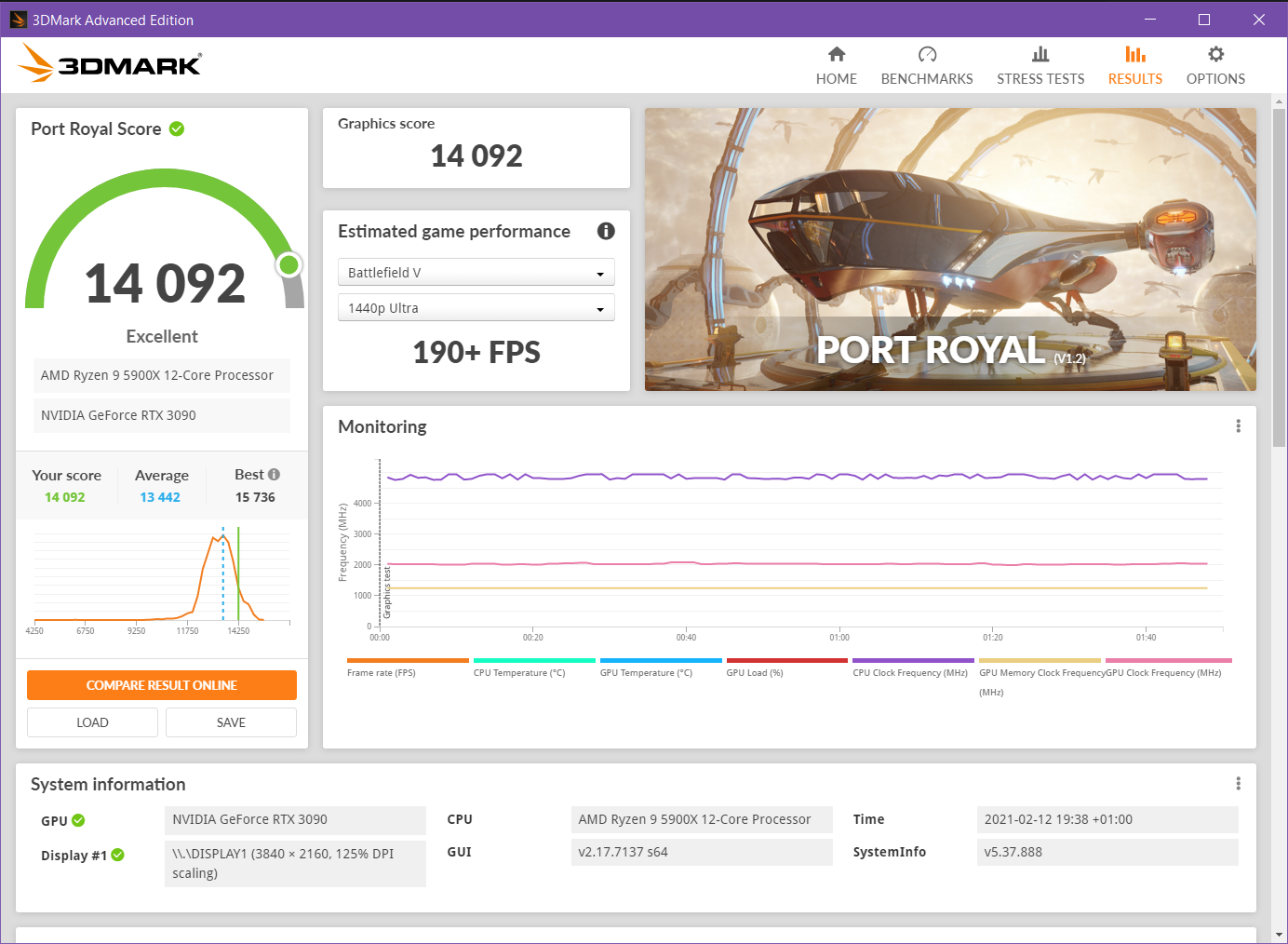The width and height of the screenshot is (1288, 944).
Task: Open the HOME tab
Action: [x=837, y=65]
